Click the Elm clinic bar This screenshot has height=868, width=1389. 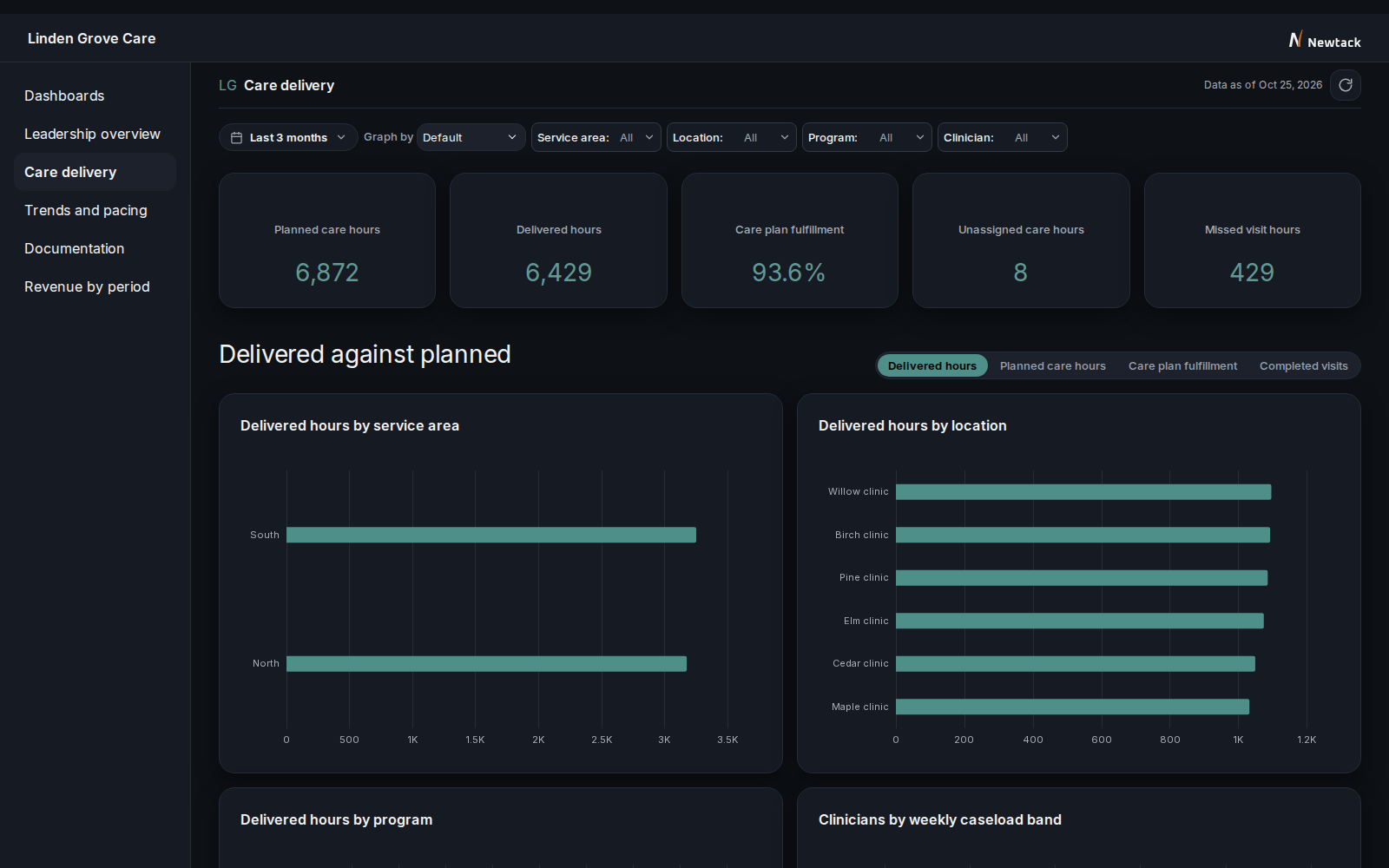point(1080,621)
